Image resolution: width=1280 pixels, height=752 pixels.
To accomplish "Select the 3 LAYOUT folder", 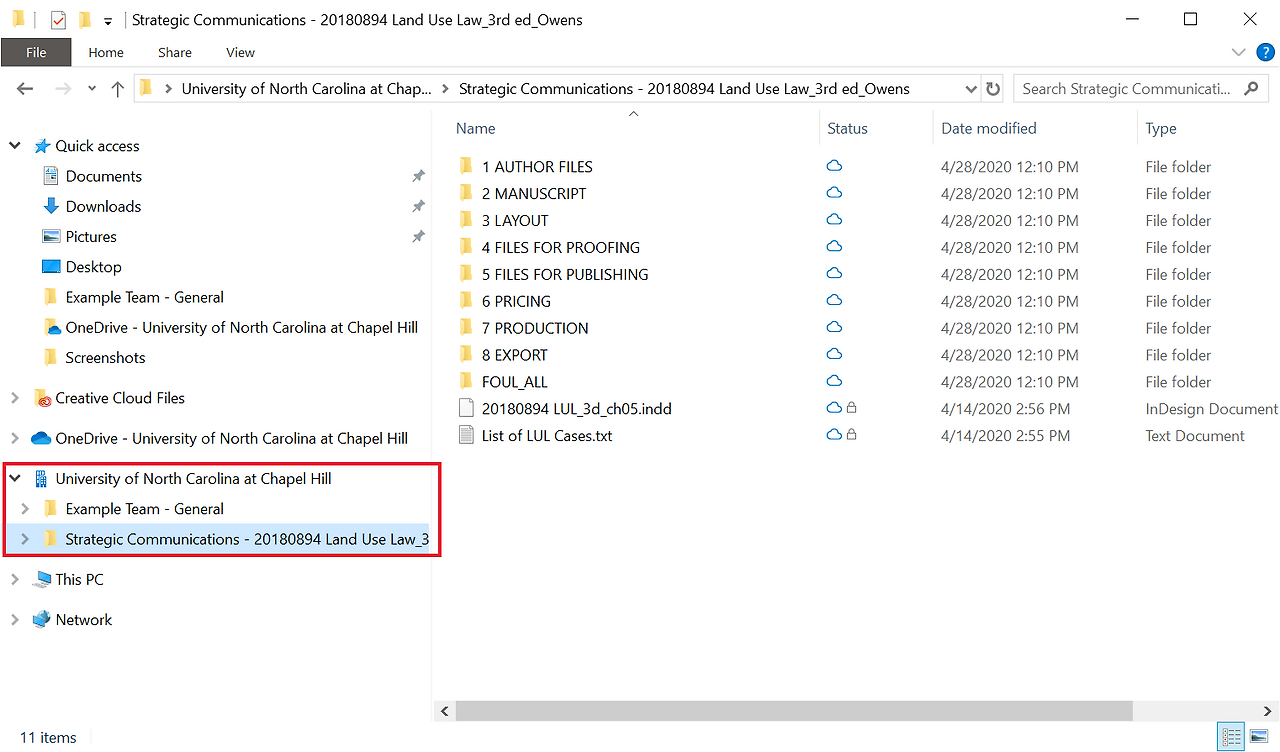I will click(515, 221).
